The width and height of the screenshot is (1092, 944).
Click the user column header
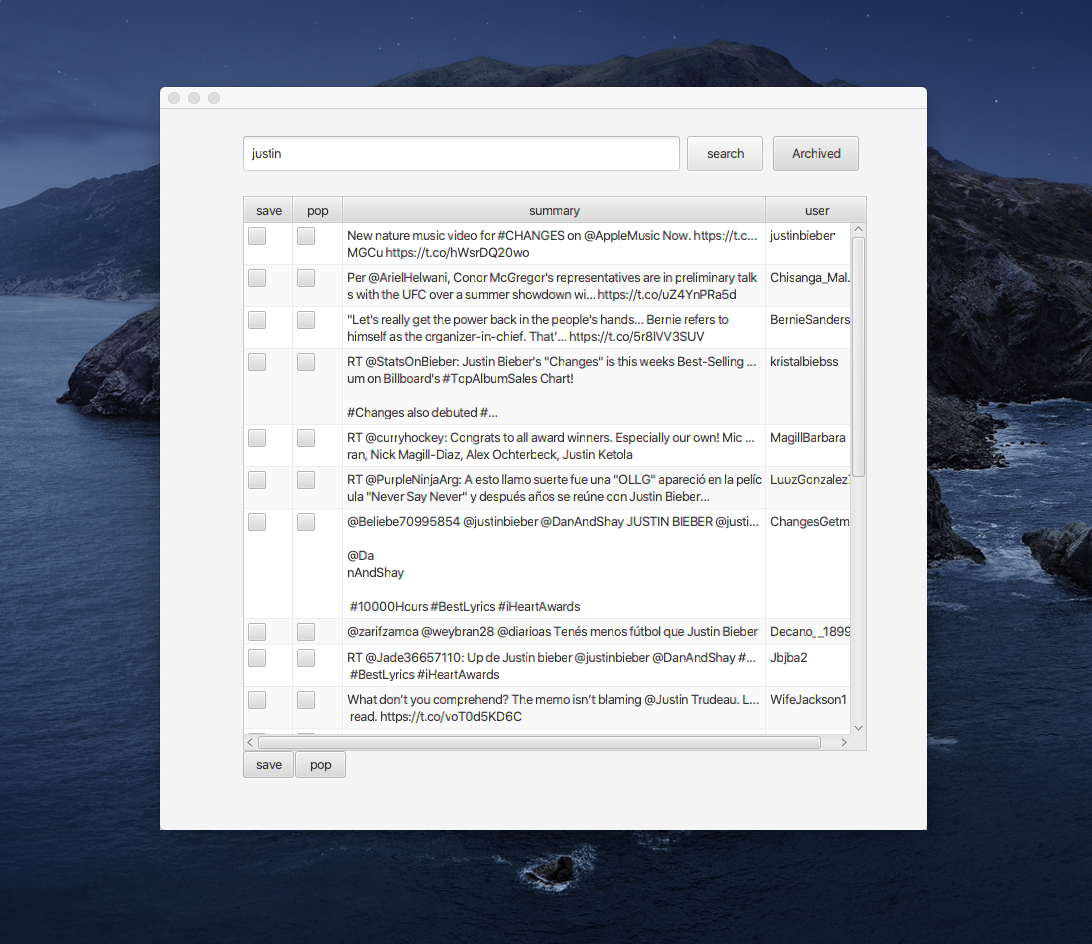click(x=816, y=210)
